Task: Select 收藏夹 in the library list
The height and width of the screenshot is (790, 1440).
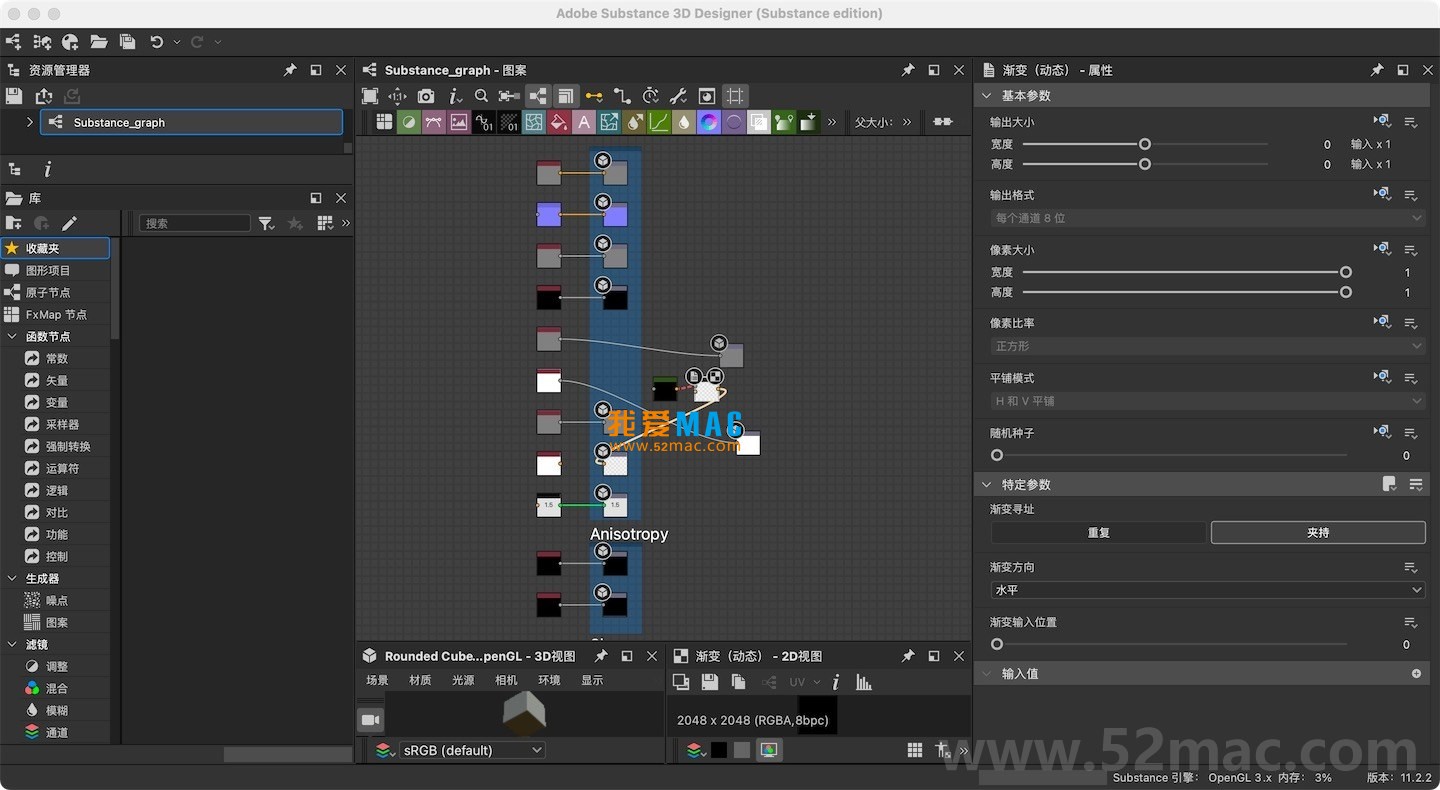Action: pos(55,248)
